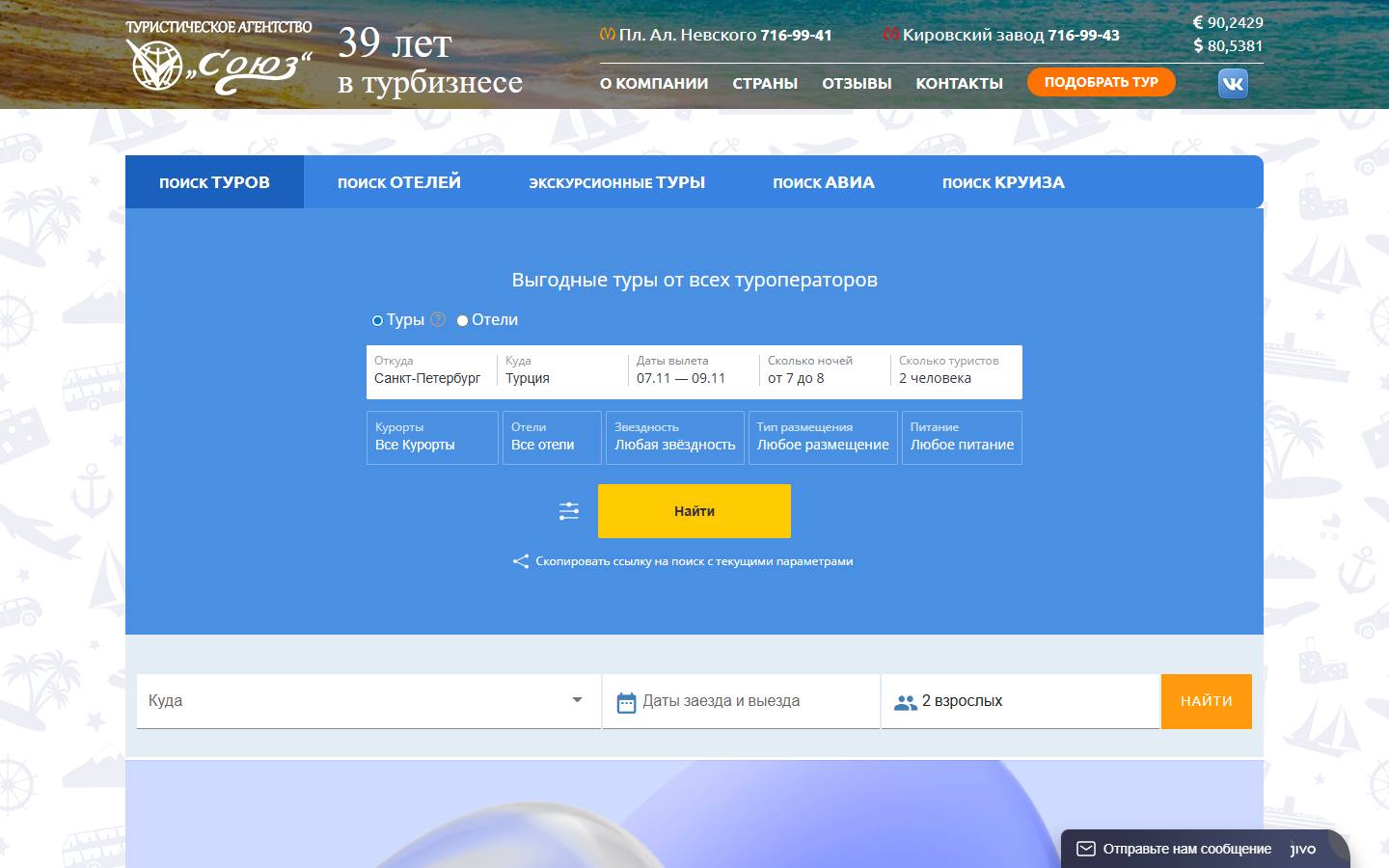Click the metro icon next to Кировский завод
This screenshot has height=868, width=1389.
coord(891,35)
